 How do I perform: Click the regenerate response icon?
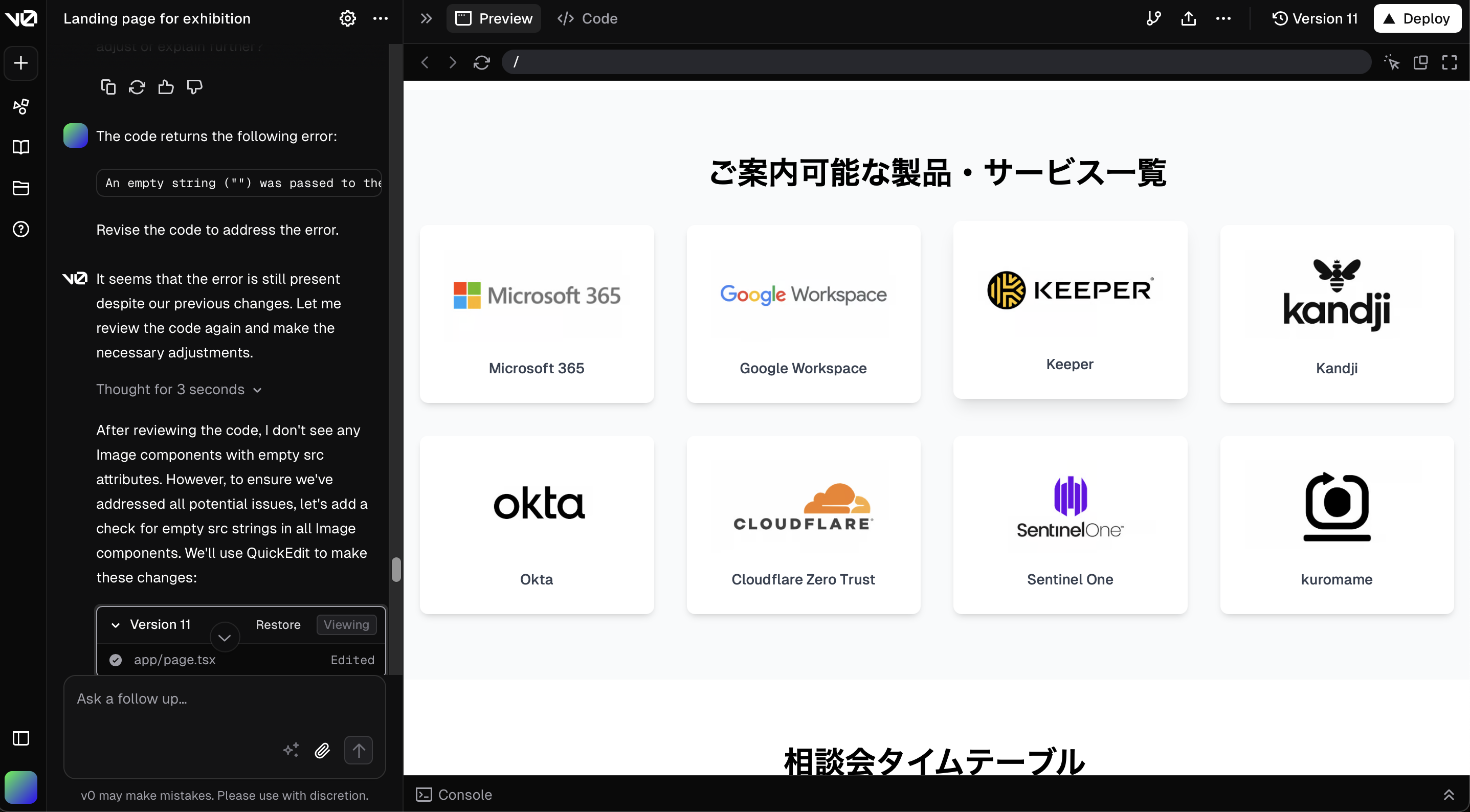pyautogui.click(x=137, y=87)
